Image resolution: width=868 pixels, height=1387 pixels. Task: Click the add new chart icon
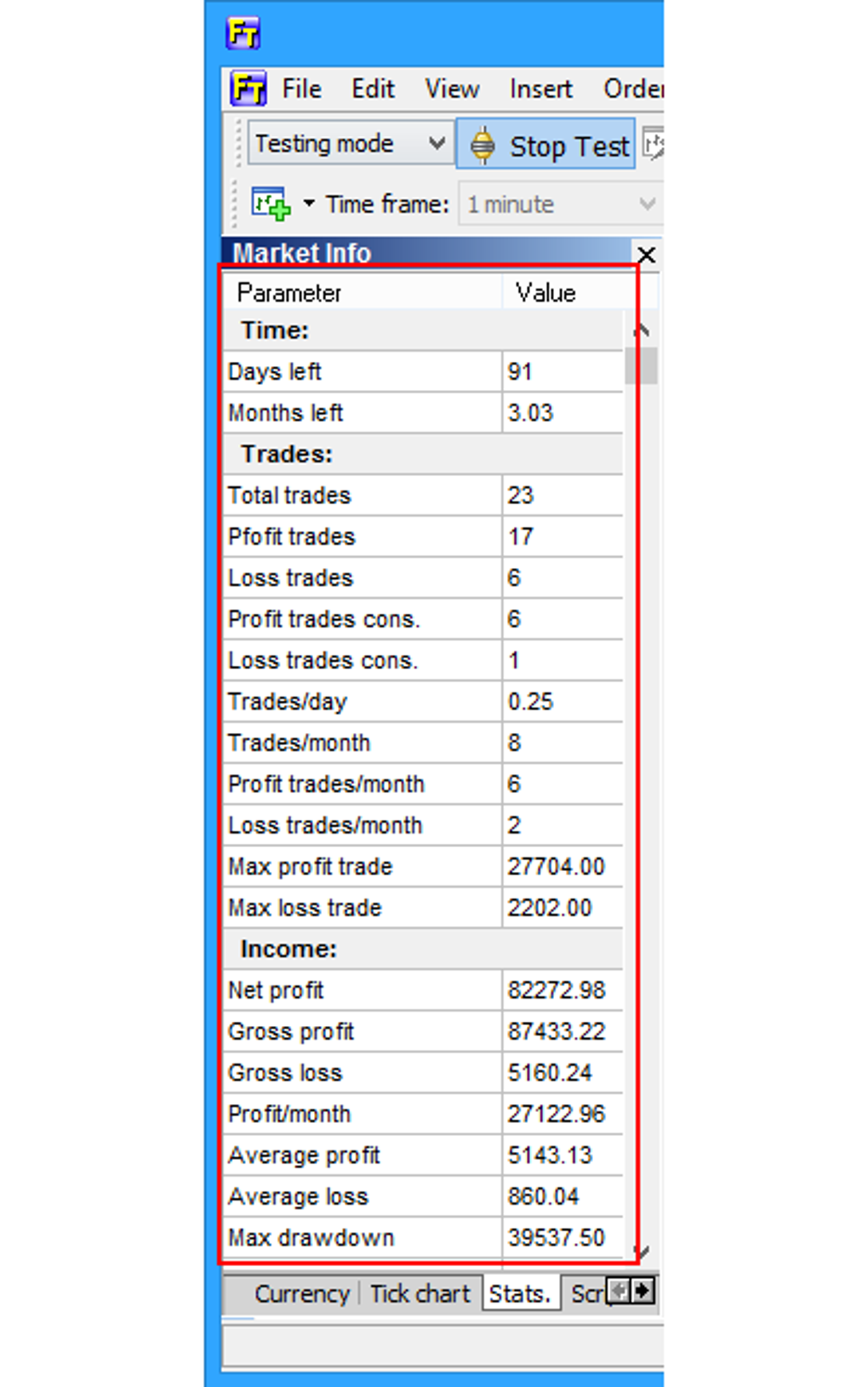tap(271, 204)
